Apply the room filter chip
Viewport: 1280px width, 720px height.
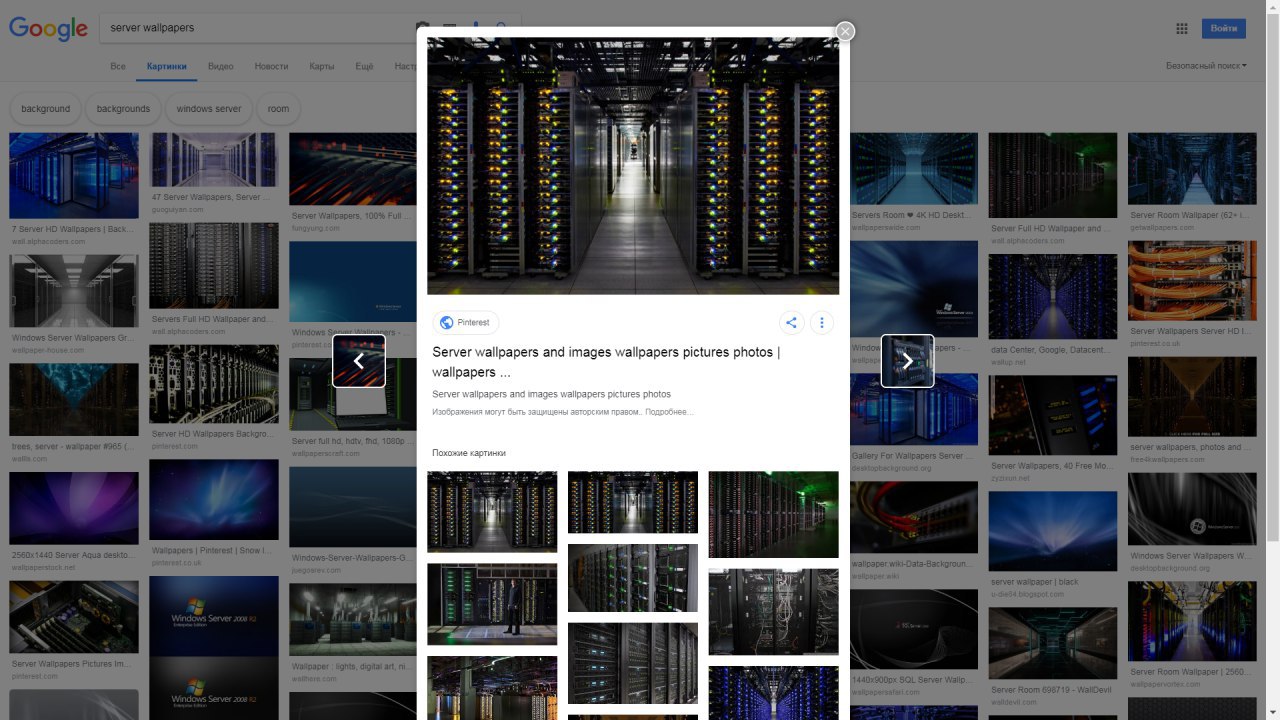(x=279, y=109)
